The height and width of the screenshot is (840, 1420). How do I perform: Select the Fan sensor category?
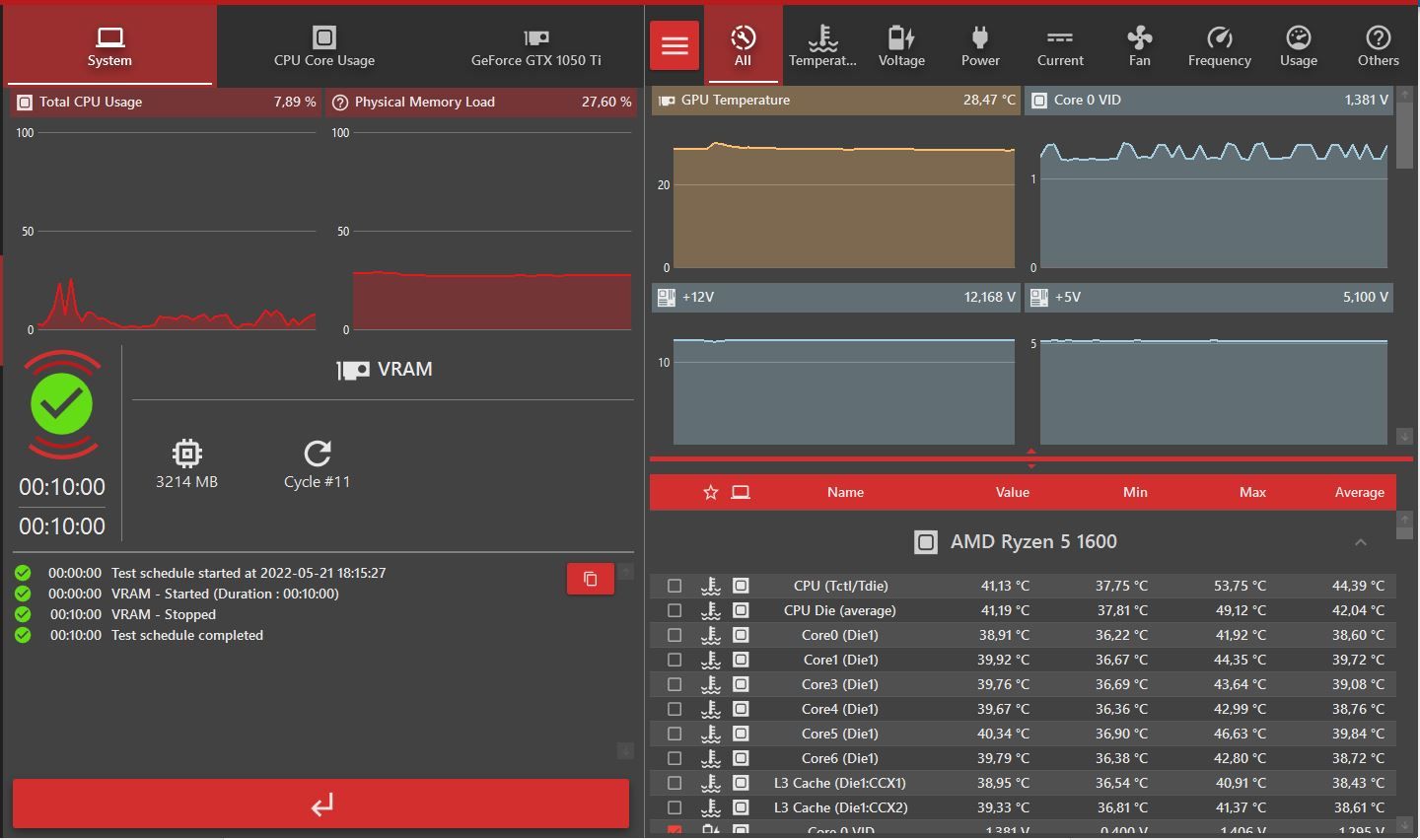[1140, 45]
